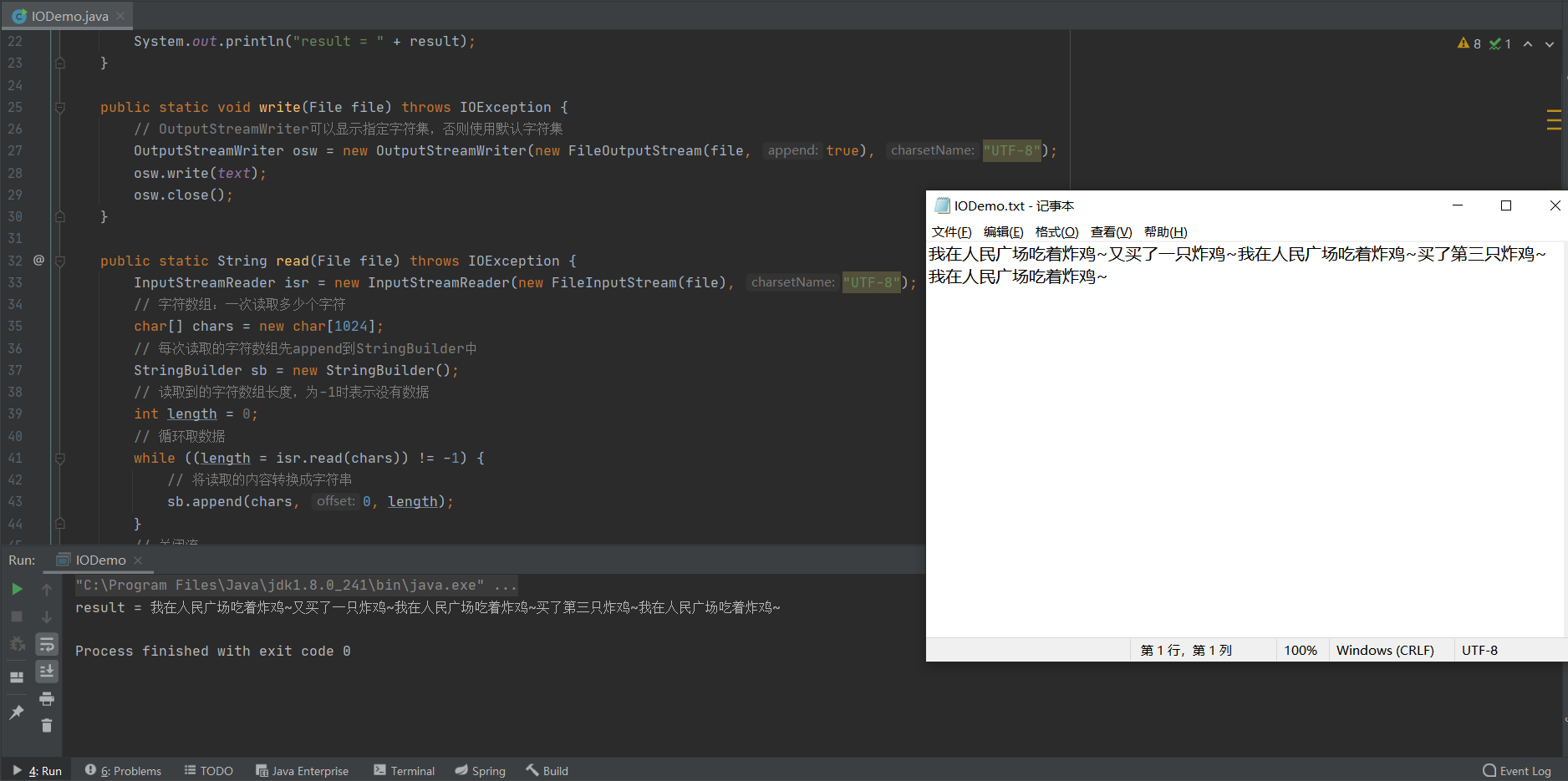
Task: Collapse the read method at line 32
Action: [60, 261]
